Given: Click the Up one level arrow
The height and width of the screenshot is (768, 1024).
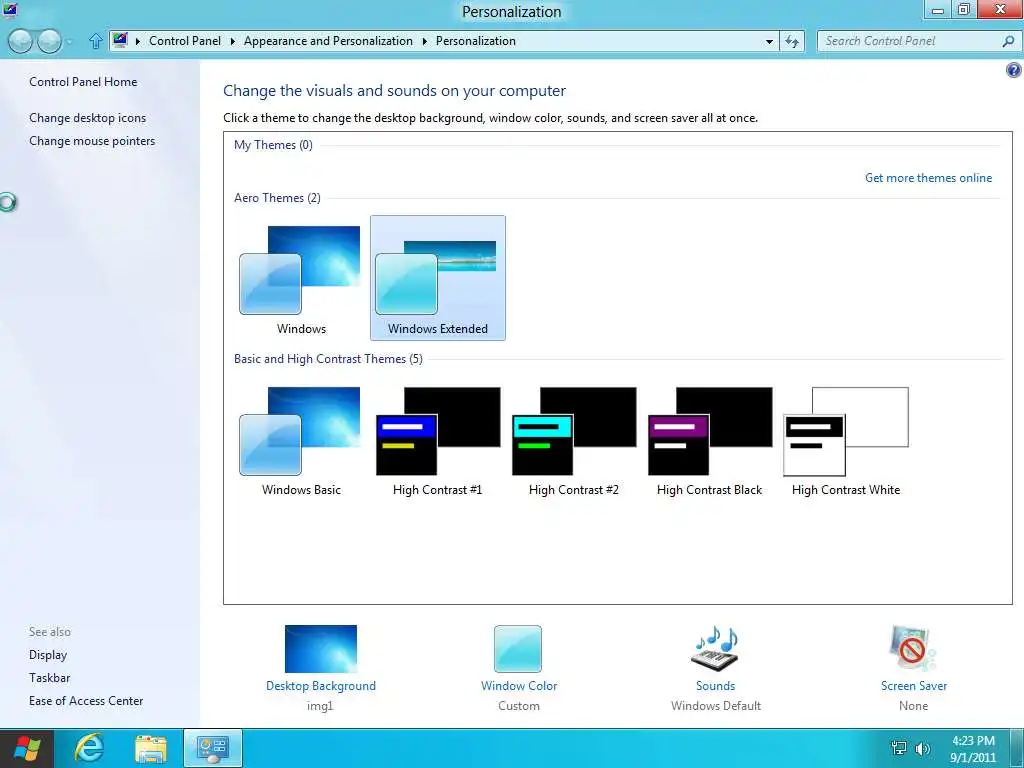Looking at the screenshot, I should pyautogui.click(x=95, y=41).
